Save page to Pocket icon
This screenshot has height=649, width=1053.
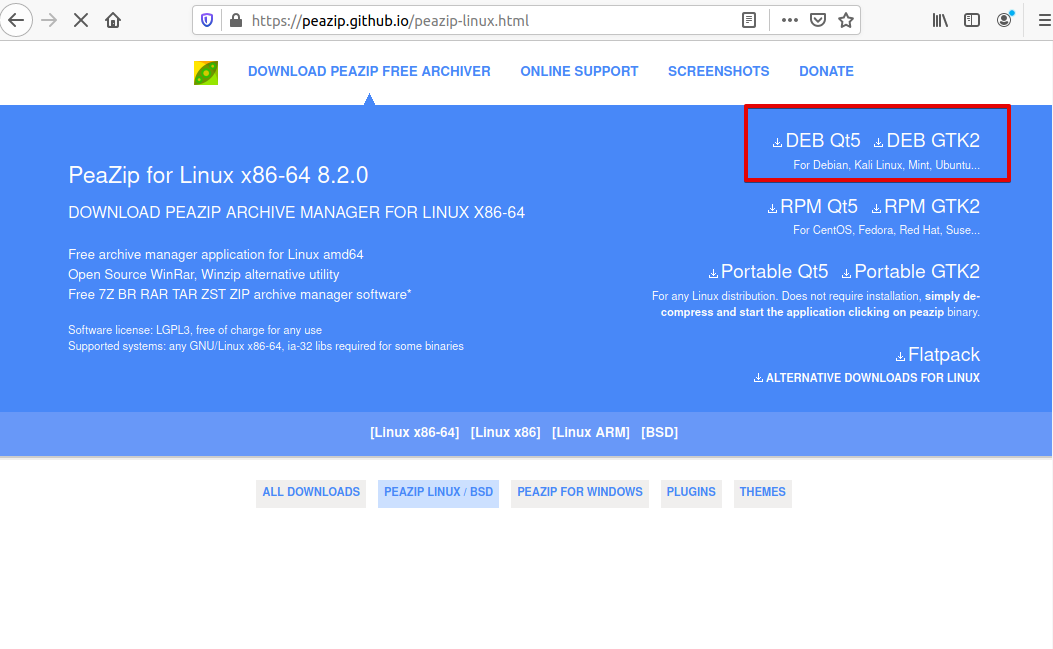pyautogui.click(x=817, y=20)
